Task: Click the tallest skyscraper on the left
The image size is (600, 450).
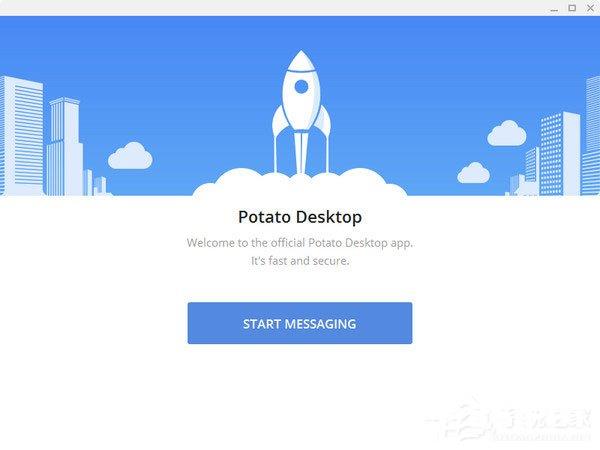Action: click(21, 136)
